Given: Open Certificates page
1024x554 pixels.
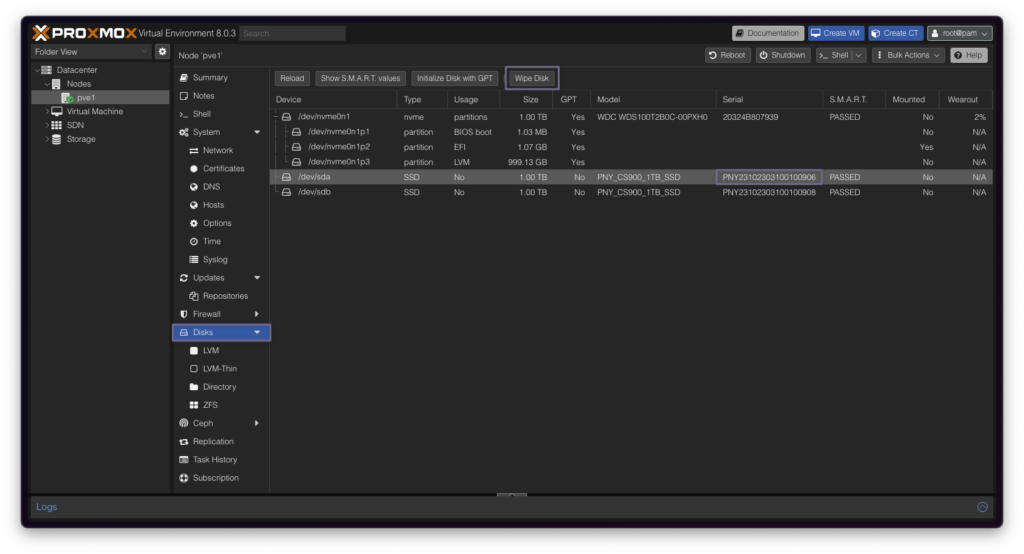Looking at the screenshot, I should click(x=223, y=169).
